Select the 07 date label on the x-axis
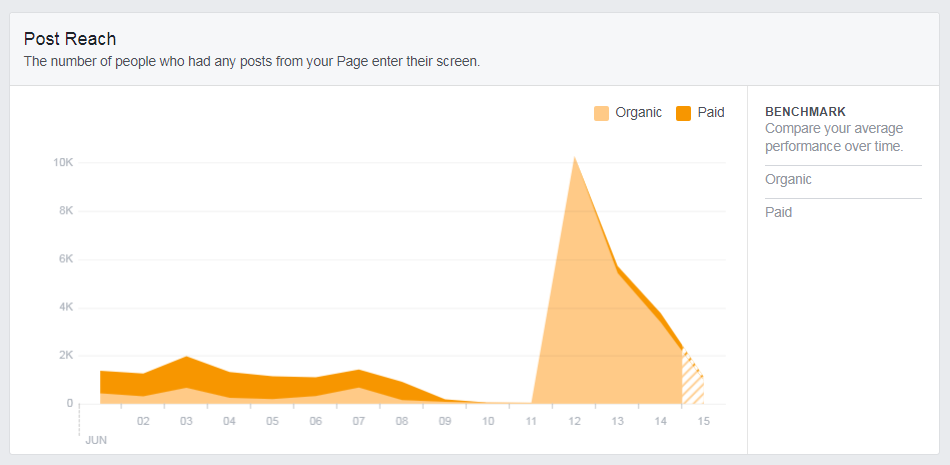 (359, 422)
